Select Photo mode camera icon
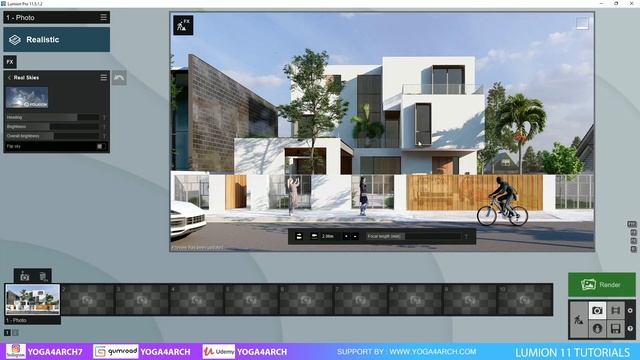640x360 pixels. pos(597,311)
